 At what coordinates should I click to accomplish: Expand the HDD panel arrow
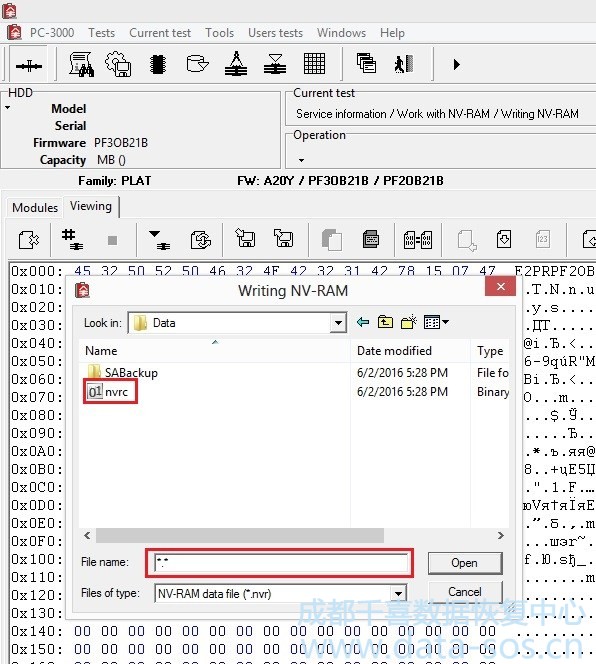[x=8, y=108]
